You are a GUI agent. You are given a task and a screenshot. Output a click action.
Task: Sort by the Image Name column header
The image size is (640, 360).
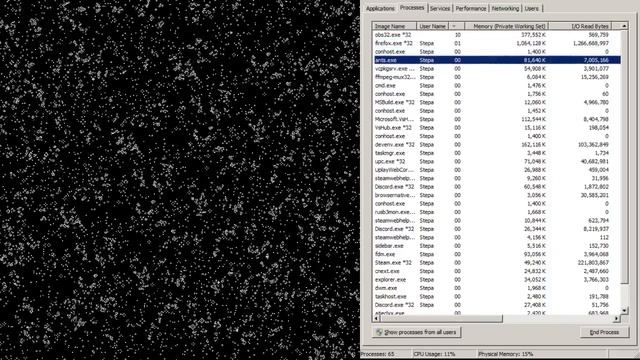click(x=394, y=26)
